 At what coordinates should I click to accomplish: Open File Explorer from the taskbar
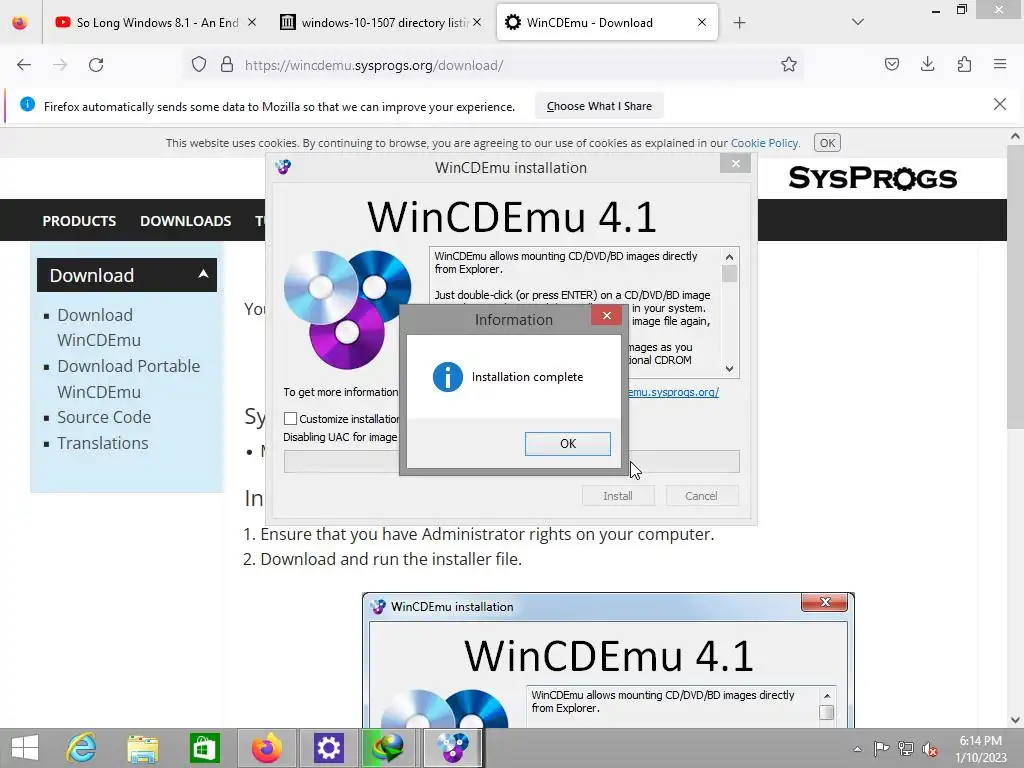click(142, 748)
